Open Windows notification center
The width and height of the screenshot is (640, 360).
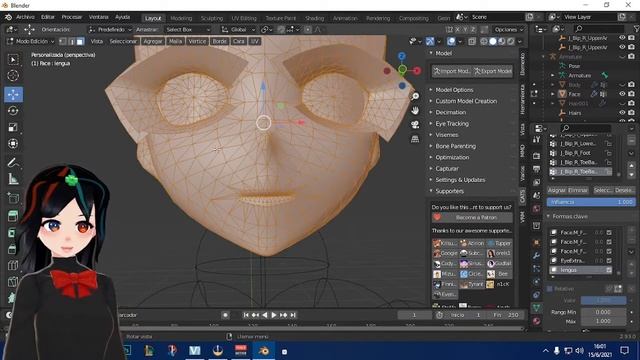pyautogui.click(x=624, y=351)
